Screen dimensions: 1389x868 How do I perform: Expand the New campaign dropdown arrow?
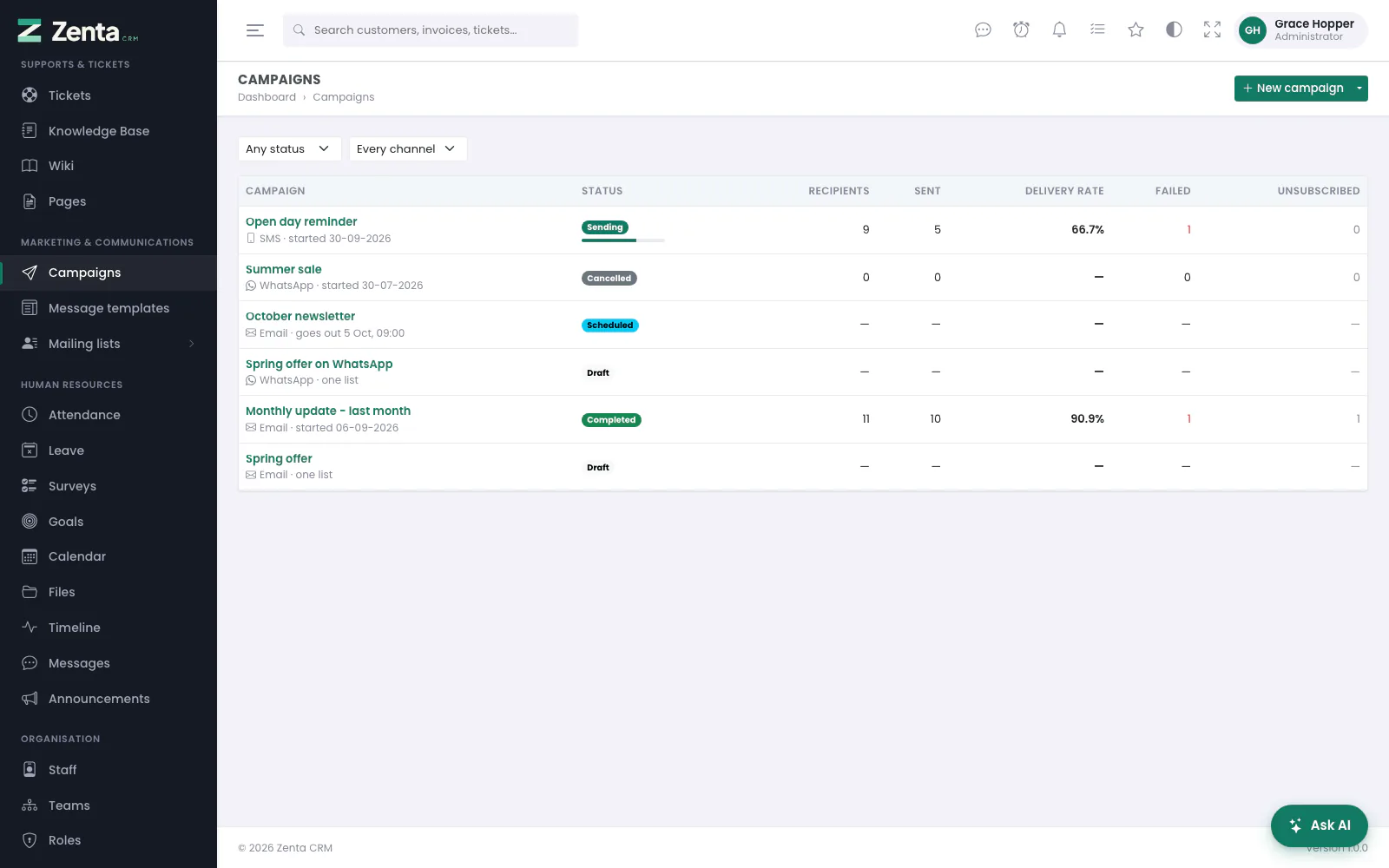click(1359, 89)
